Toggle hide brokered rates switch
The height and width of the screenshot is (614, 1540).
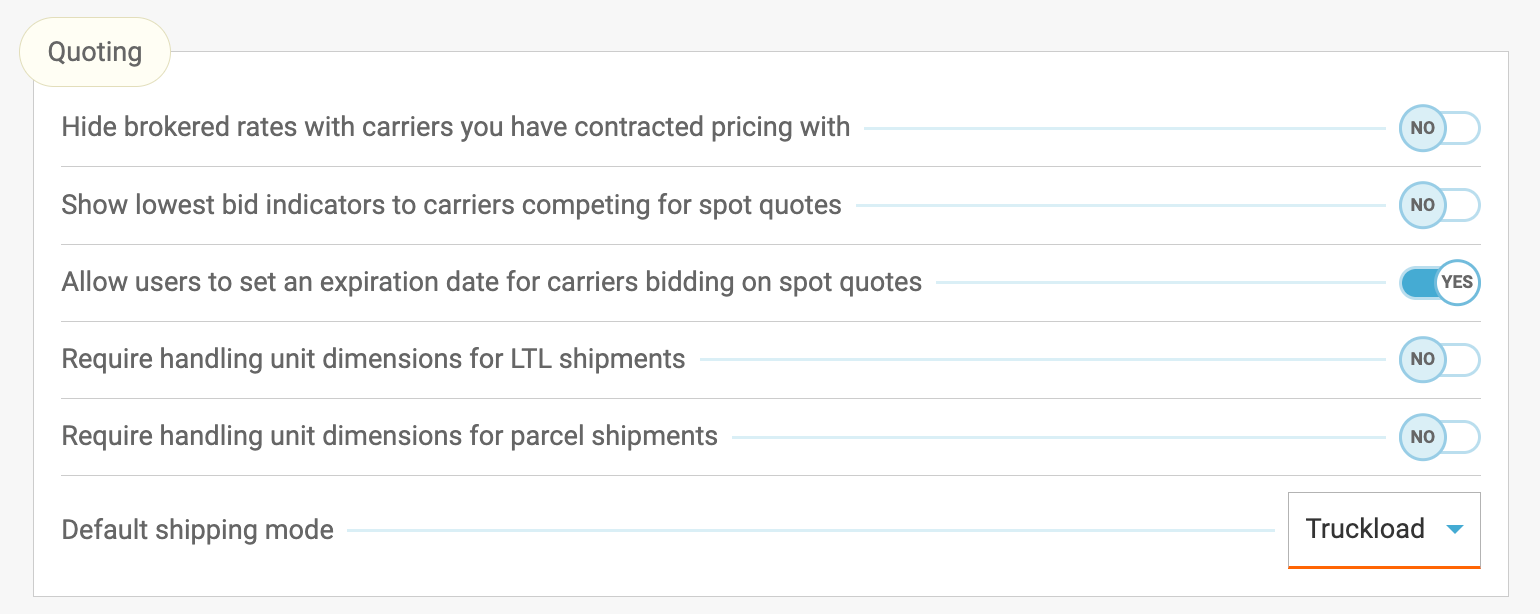coord(1439,128)
